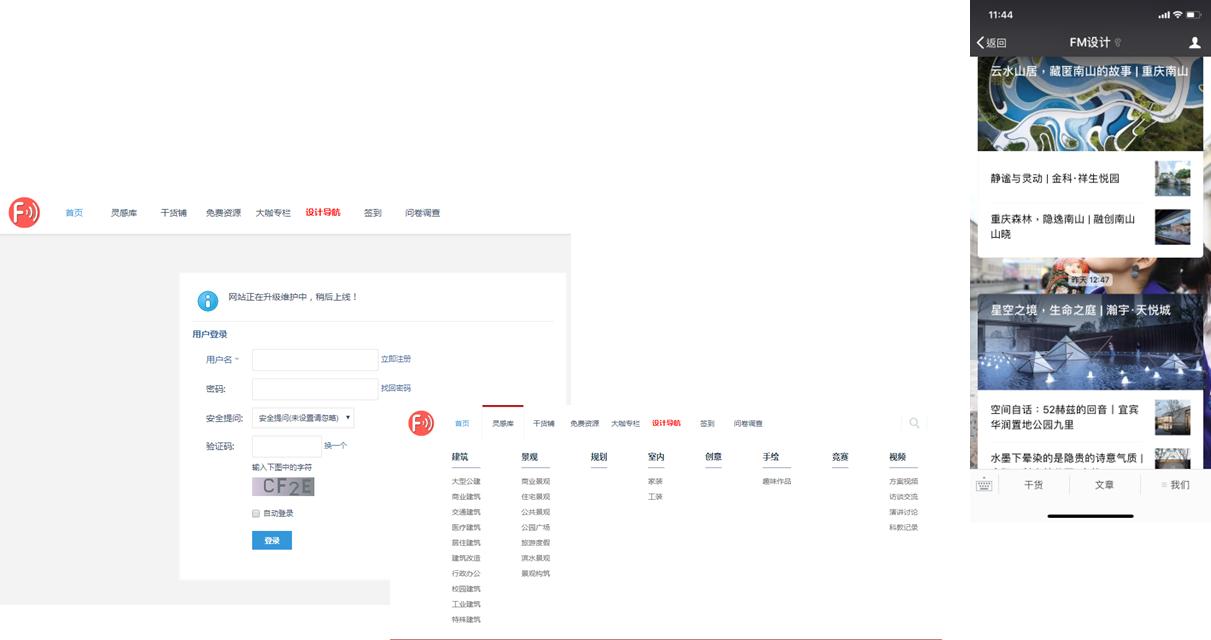The image size is (1211, 640).
Task: Open 免费资源 in the login page navigation
Action: point(223,213)
